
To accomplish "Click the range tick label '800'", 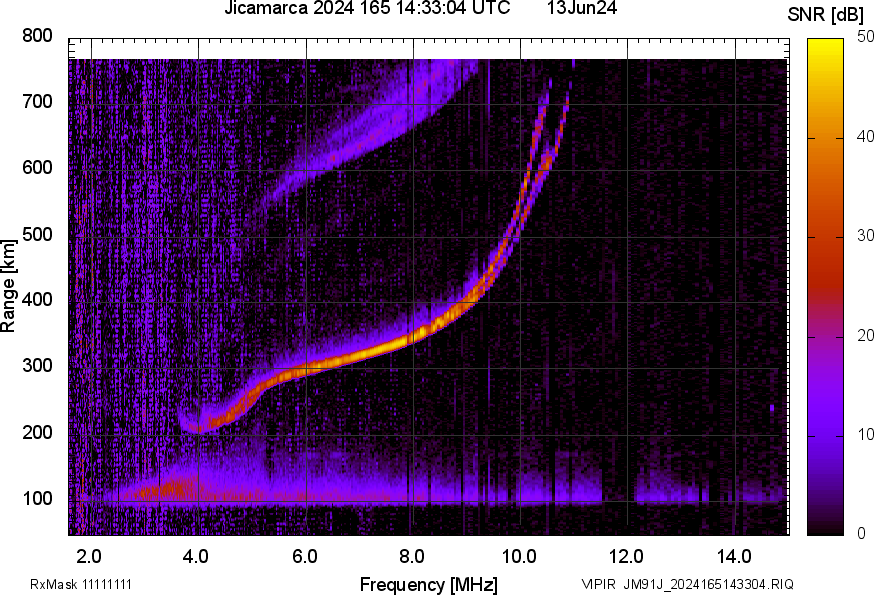I will point(37,36).
